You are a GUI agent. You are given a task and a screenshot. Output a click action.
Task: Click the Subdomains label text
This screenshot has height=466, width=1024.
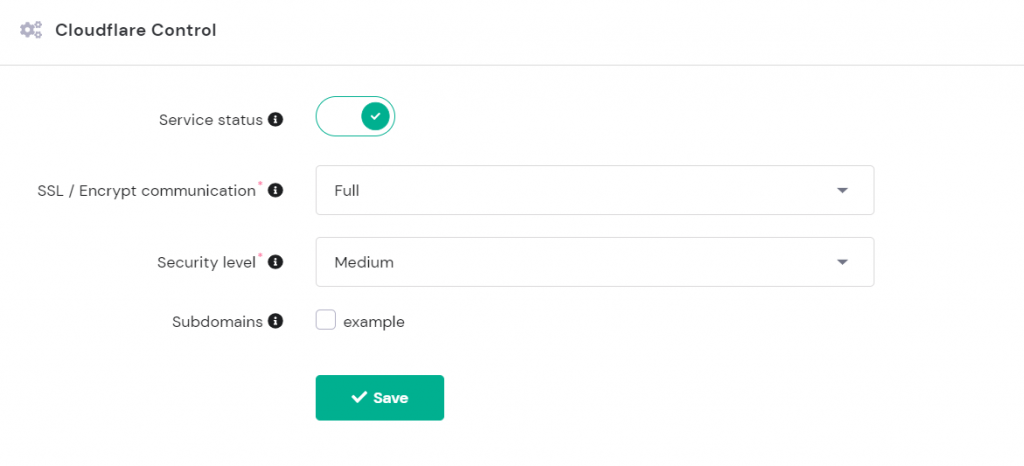click(217, 322)
